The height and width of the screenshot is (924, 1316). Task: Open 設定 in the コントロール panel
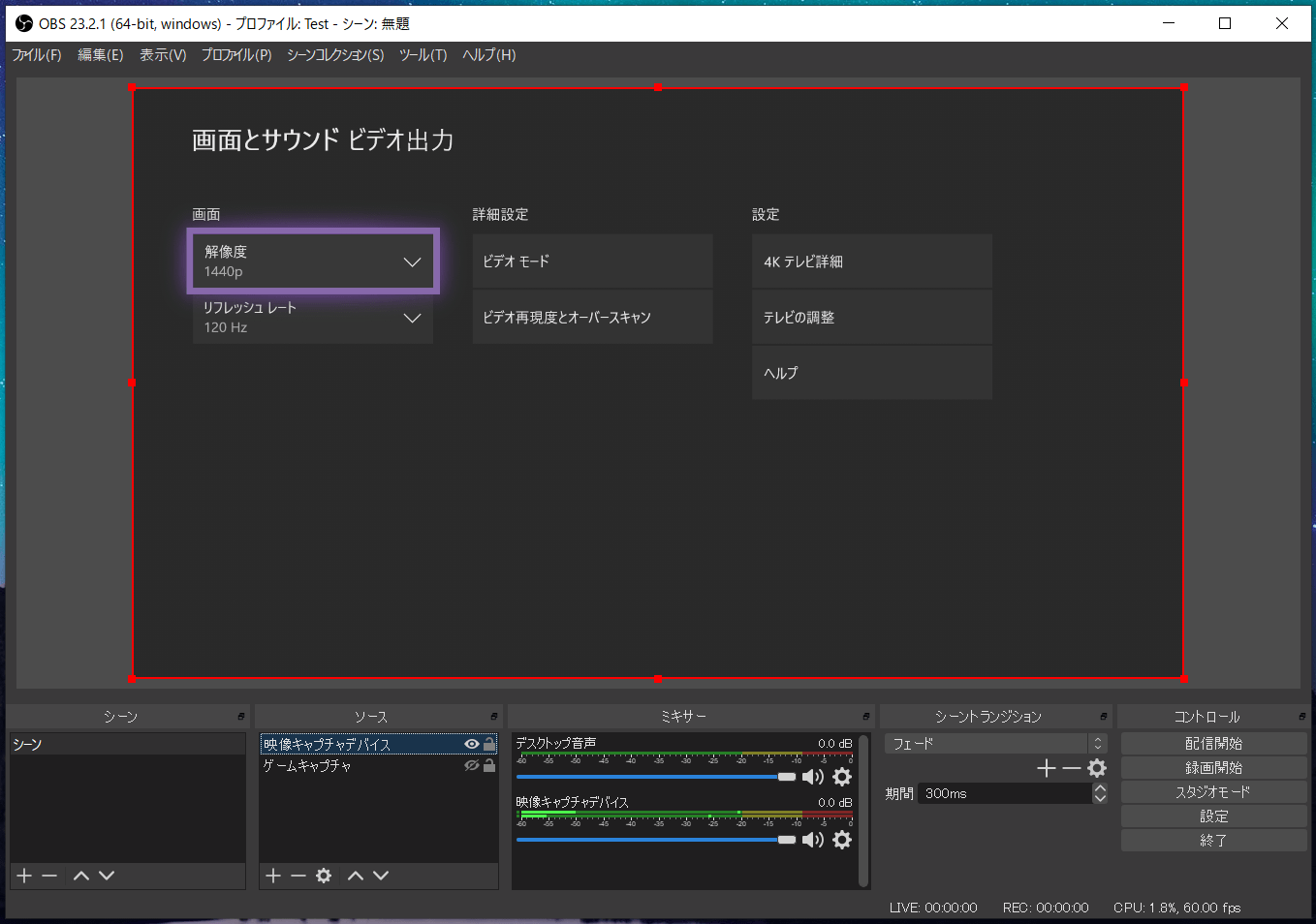pos(1214,816)
